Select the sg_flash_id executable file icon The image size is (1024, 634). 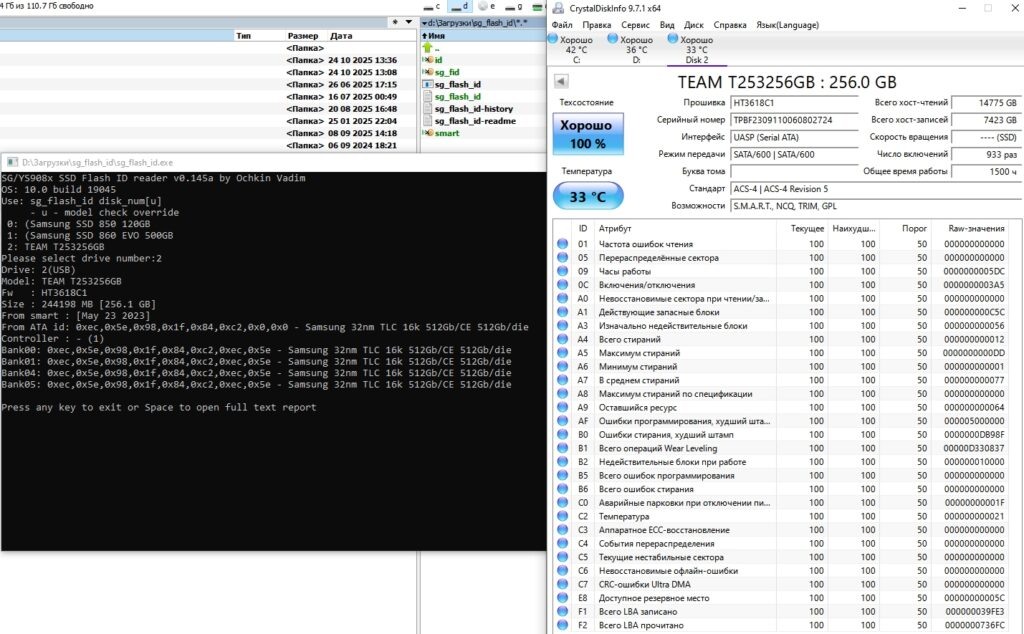[x=428, y=84]
